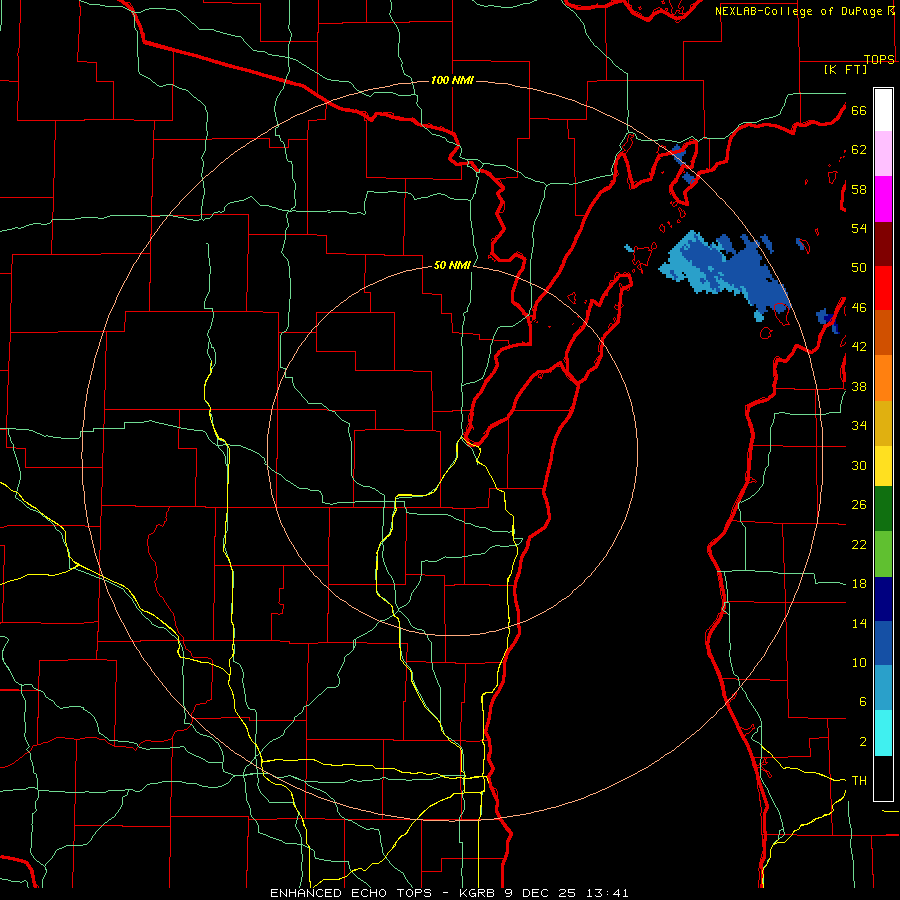Click the "50" legend value
900x900 pixels.
pyautogui.click(x=859, y=268)
